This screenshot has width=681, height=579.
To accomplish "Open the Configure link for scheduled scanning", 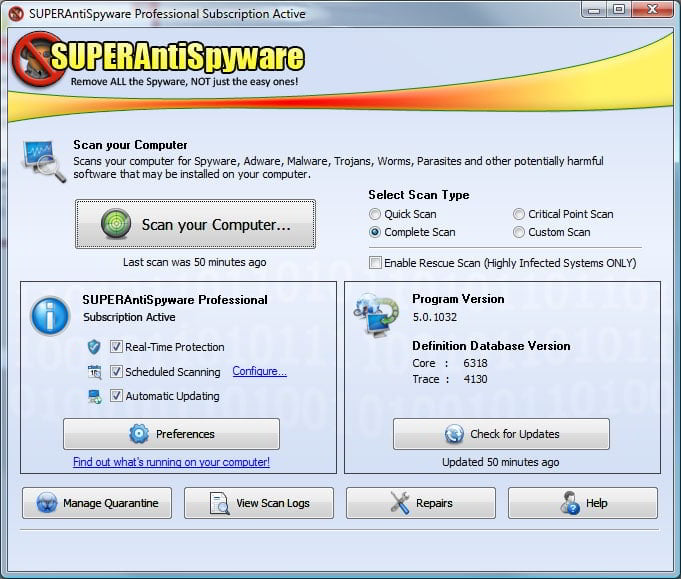I will (259, 372).
